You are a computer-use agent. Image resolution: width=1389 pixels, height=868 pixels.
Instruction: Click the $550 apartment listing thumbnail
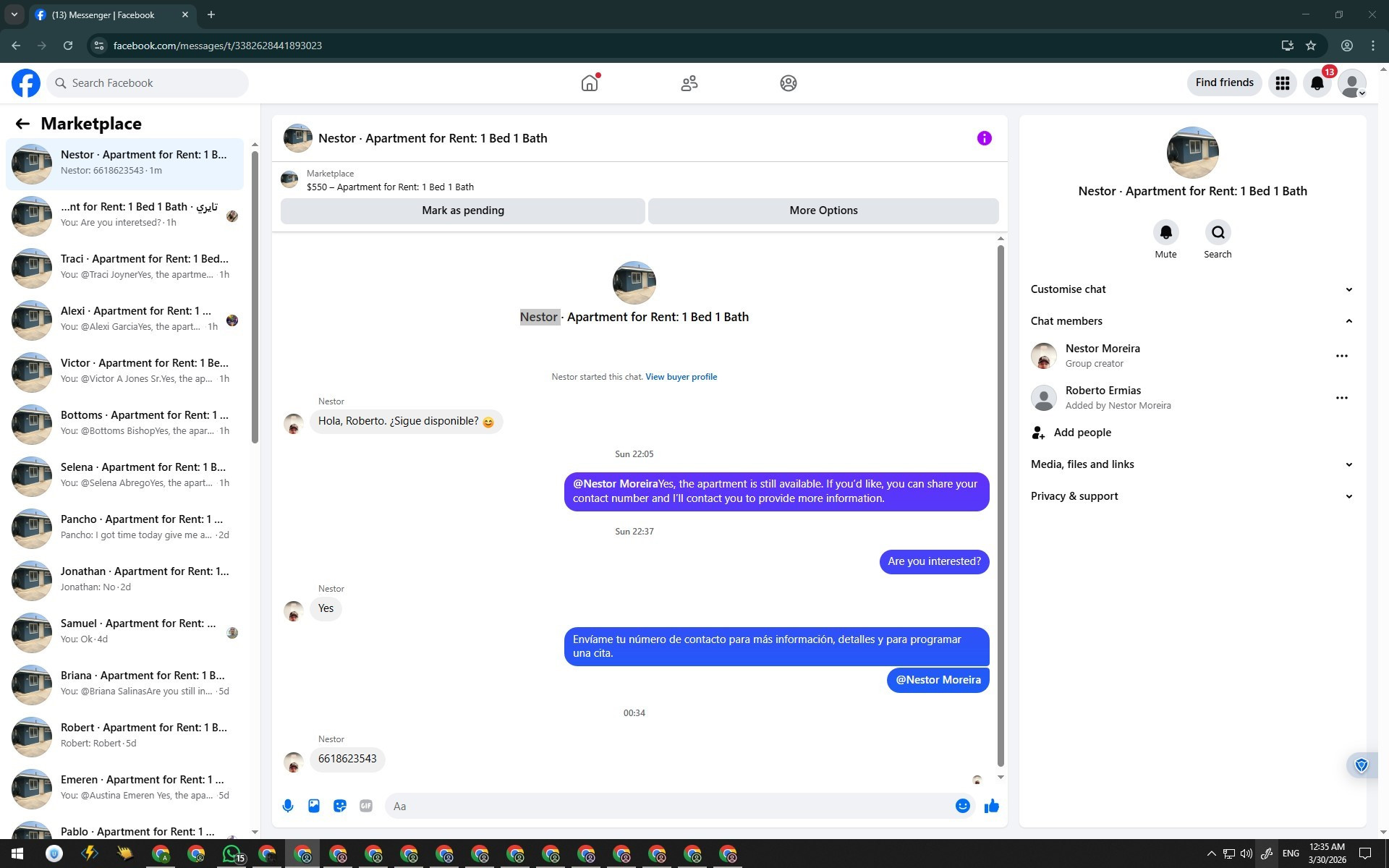click(289, 179)
